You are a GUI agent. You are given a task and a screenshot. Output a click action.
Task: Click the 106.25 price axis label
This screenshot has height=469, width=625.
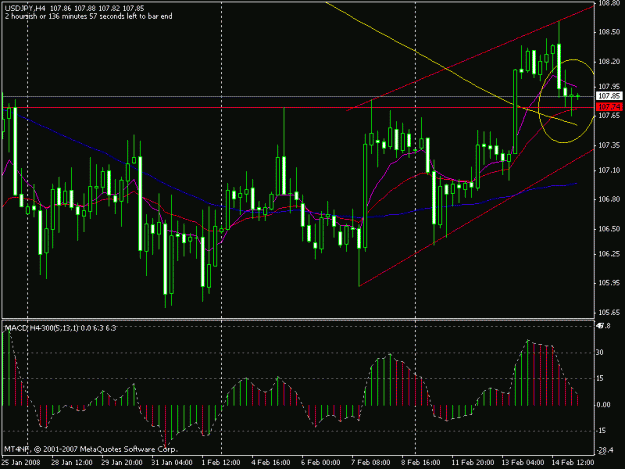(609, 254)
